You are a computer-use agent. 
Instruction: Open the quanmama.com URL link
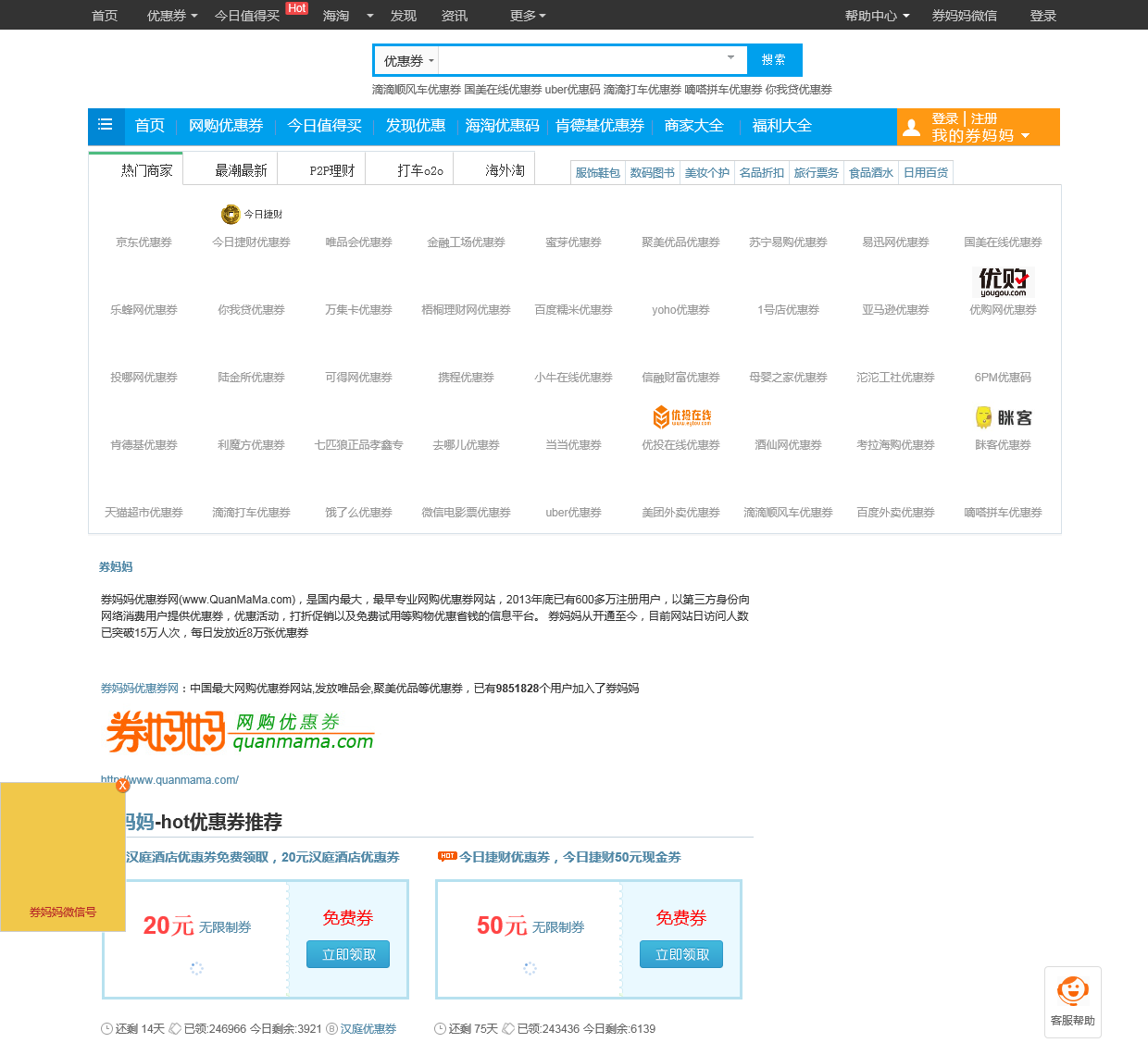click(169, 780)
